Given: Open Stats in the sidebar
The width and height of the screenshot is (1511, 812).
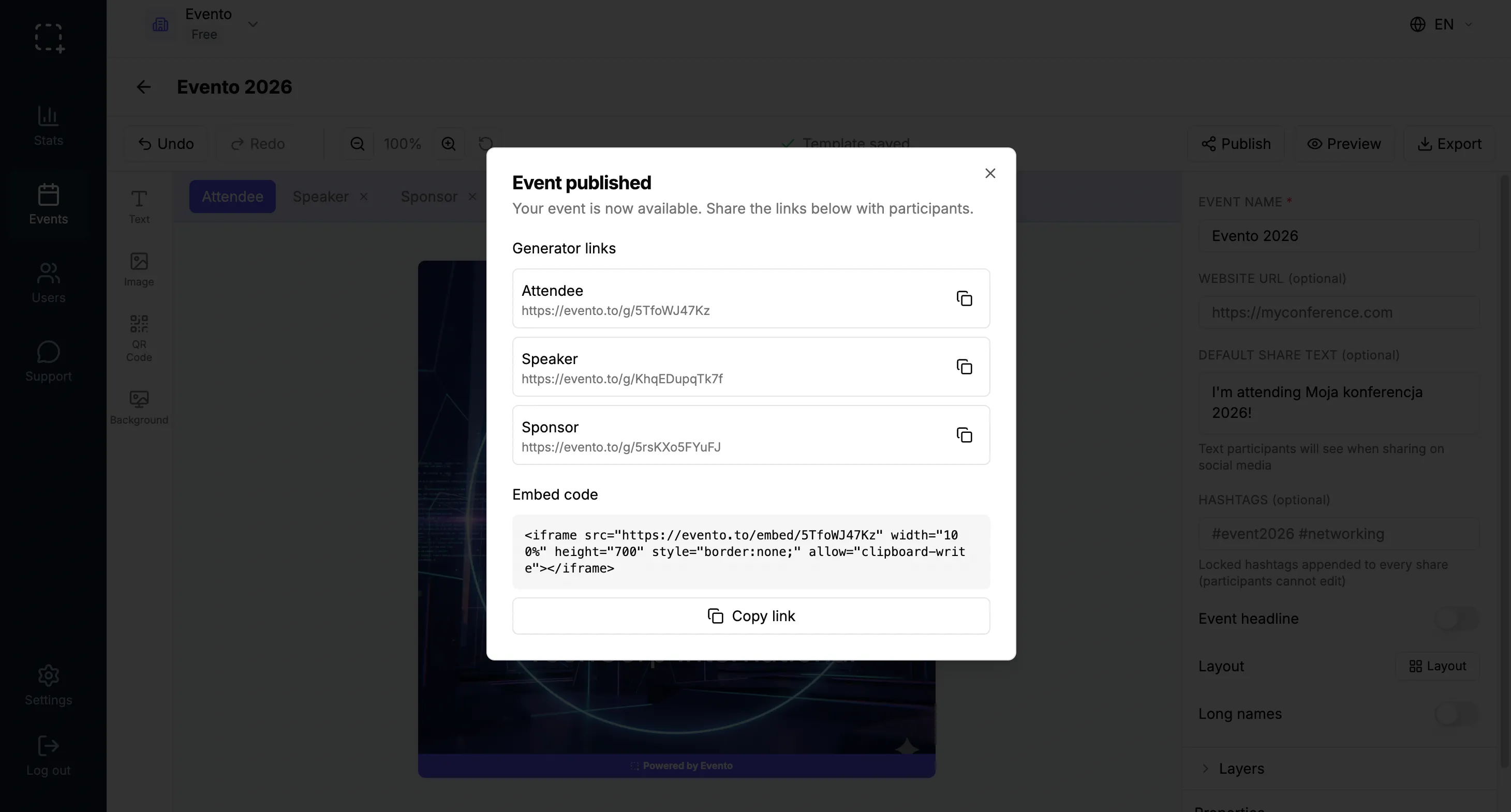Looking at the screenshot, I should (x=48, y=126).
